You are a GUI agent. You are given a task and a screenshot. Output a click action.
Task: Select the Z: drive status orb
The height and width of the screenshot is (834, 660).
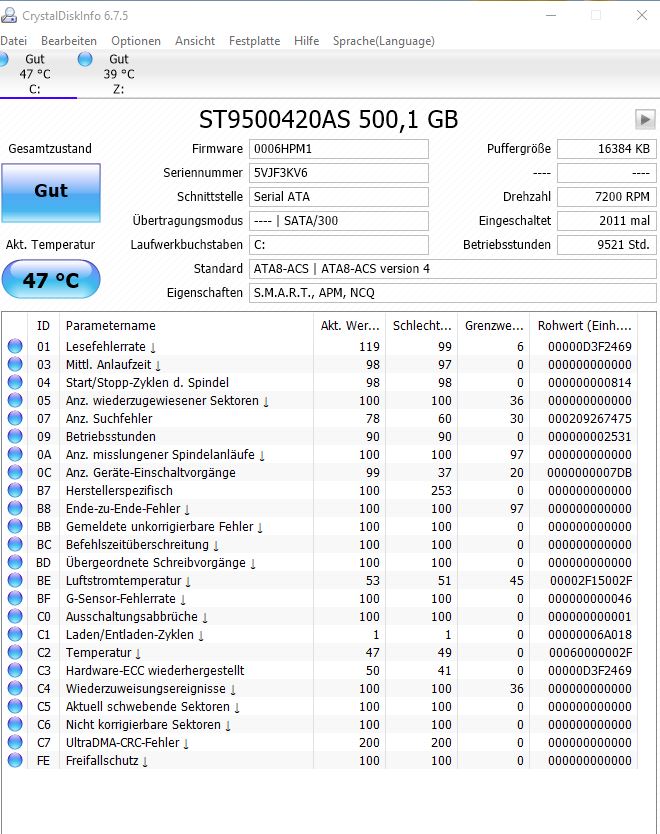pyautogui.click(x=85, y=59)
